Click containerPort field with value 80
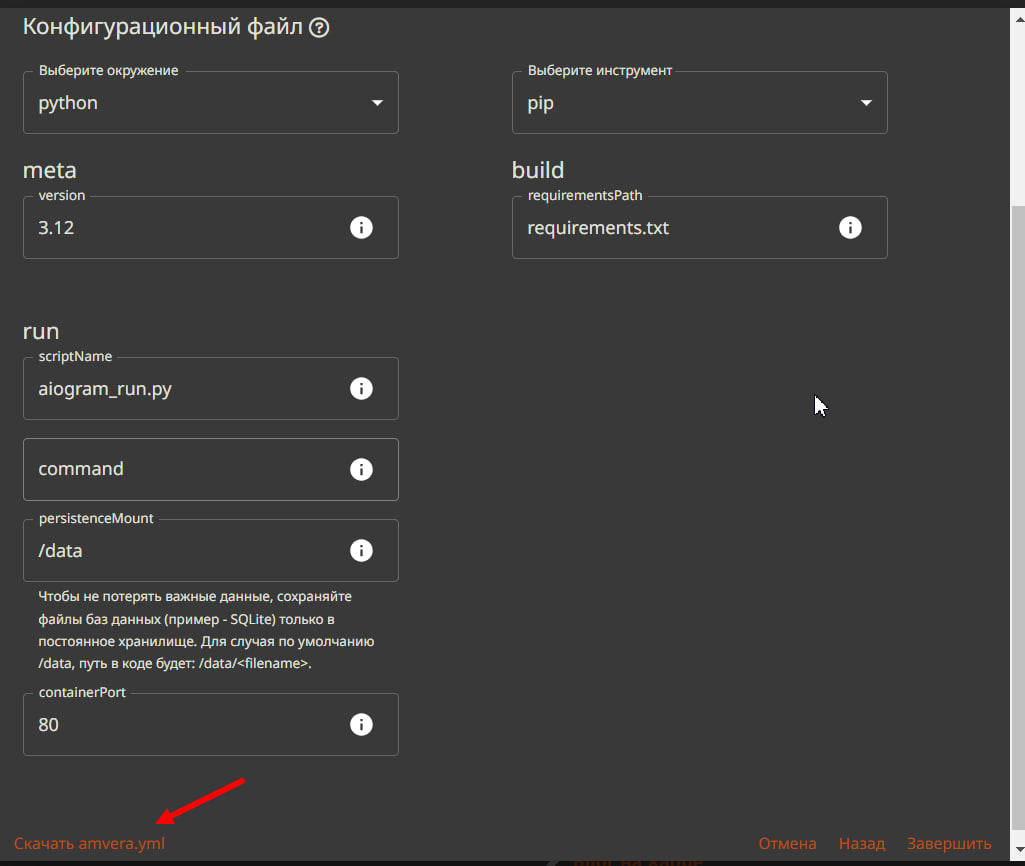Image resolution: width=1025 pixels, height=866 pixels. pos(180,724)
